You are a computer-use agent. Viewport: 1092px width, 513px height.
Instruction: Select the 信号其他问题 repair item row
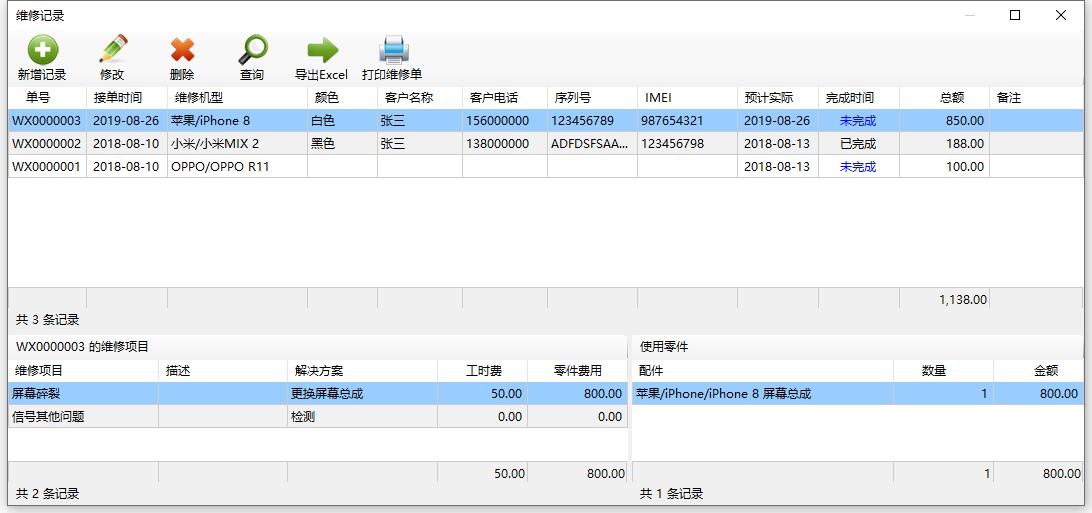pyautogui.click(x=318, y=416)
